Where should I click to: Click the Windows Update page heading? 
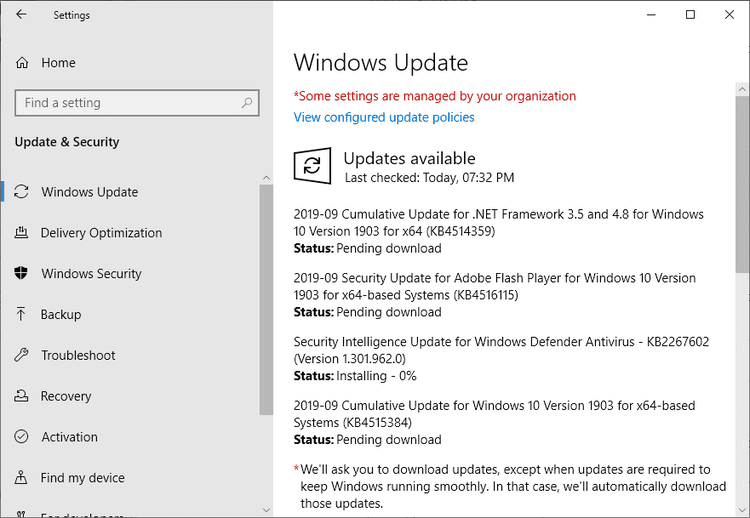click(x=381, y=63)
